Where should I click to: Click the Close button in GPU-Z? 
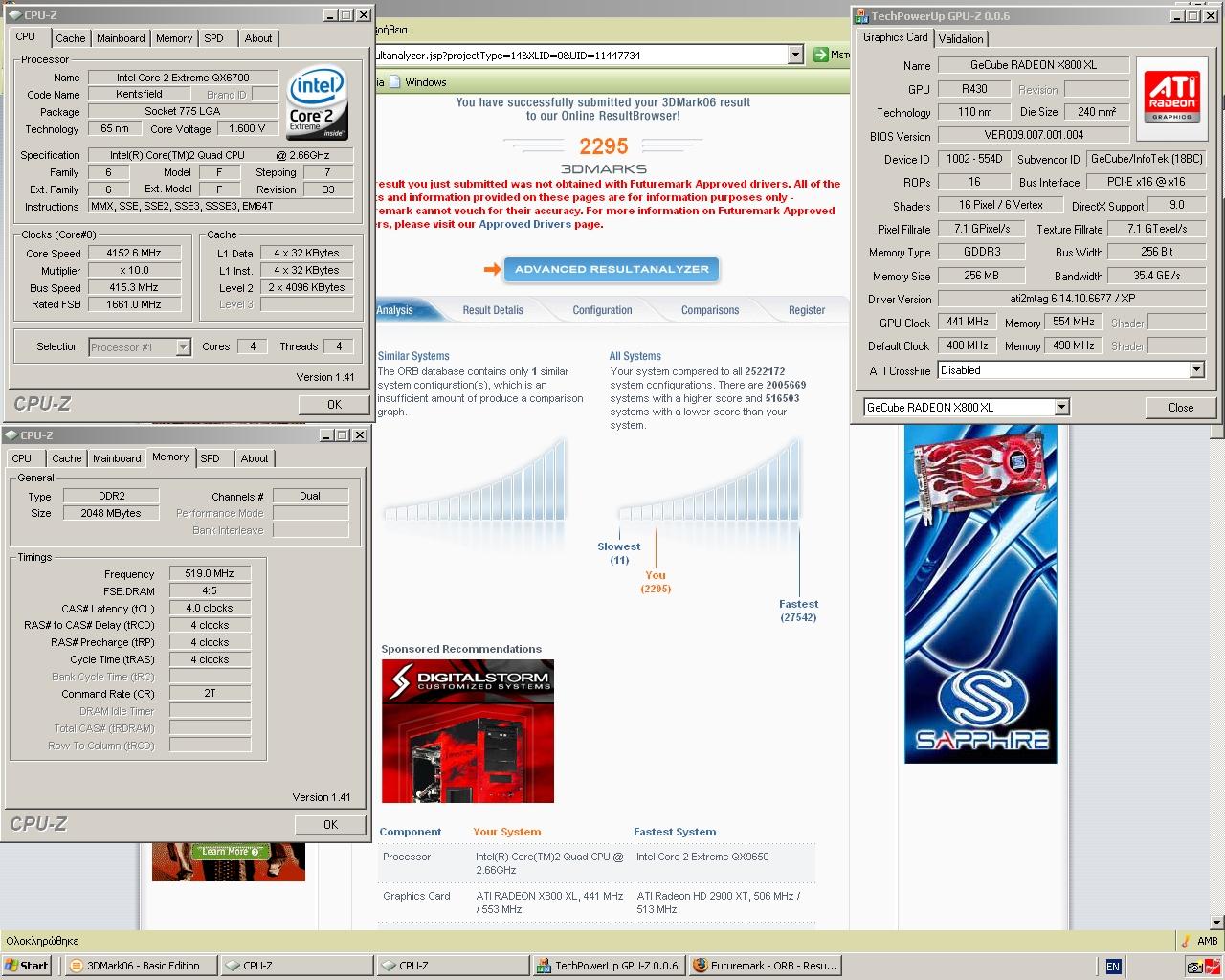(x=1181, y=408)
